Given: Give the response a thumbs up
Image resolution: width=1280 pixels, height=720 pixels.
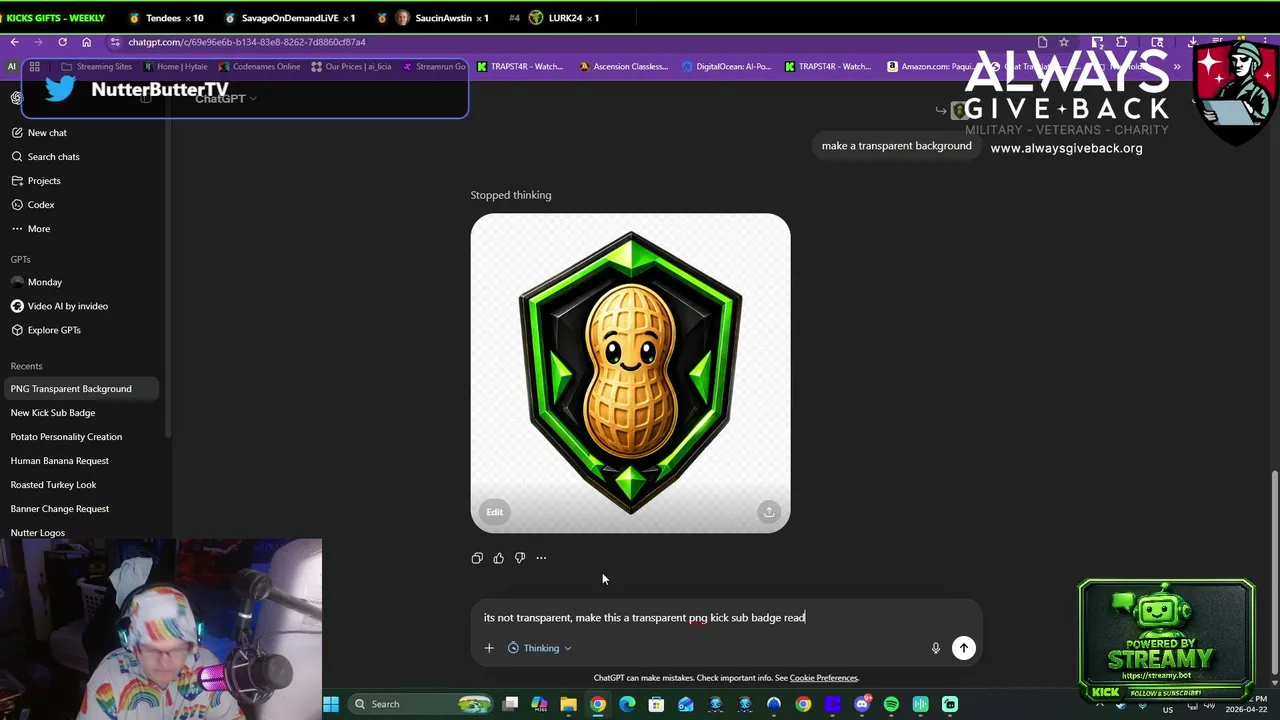Looking at the screenshot, I should tap(498, 558).
